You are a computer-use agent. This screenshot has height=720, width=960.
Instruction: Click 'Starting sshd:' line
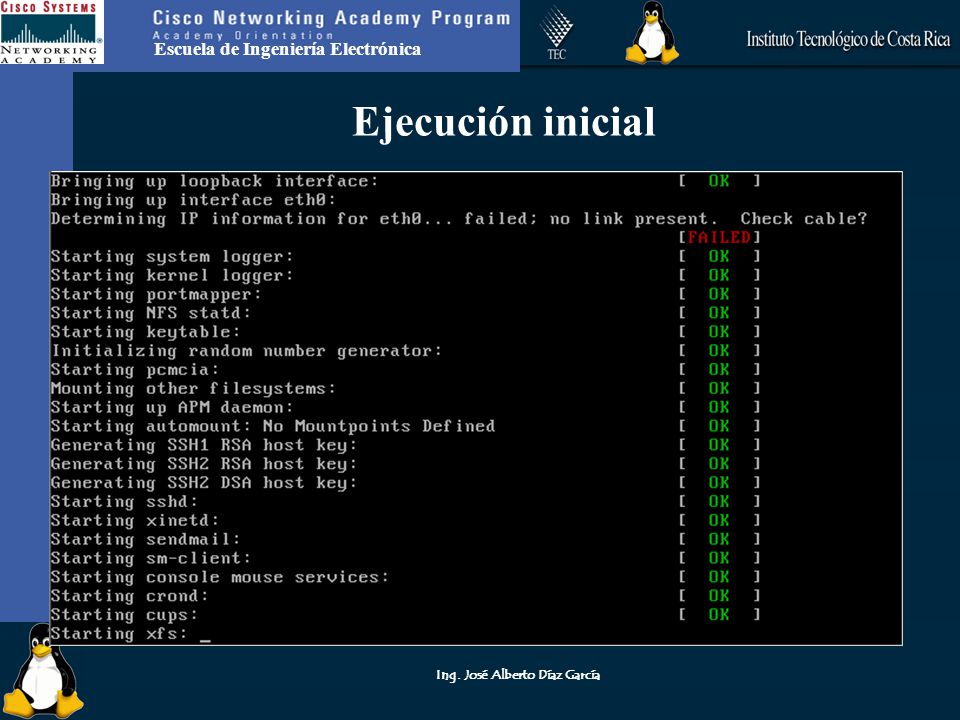(x=124, y=501)
